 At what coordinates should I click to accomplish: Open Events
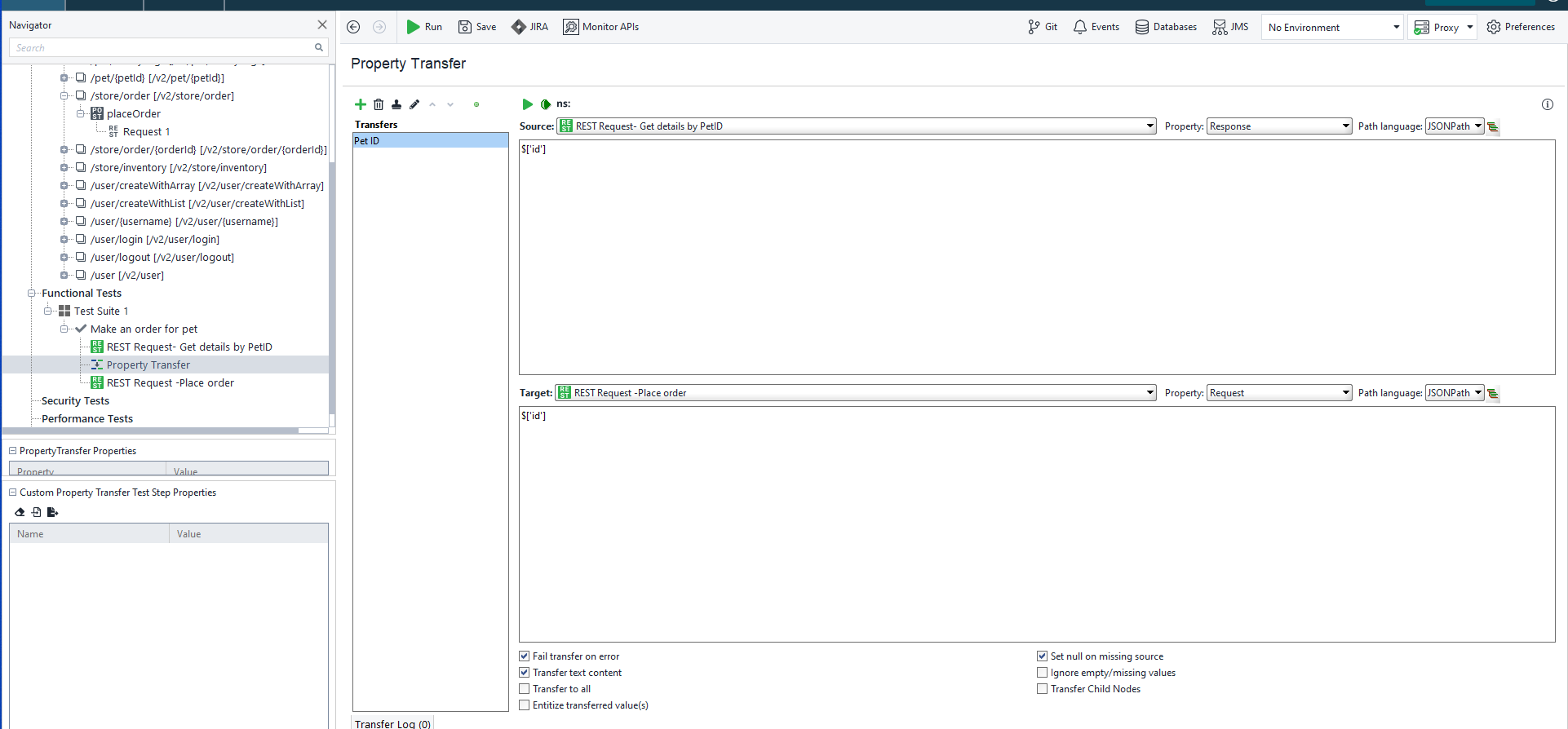point(1096,27)
